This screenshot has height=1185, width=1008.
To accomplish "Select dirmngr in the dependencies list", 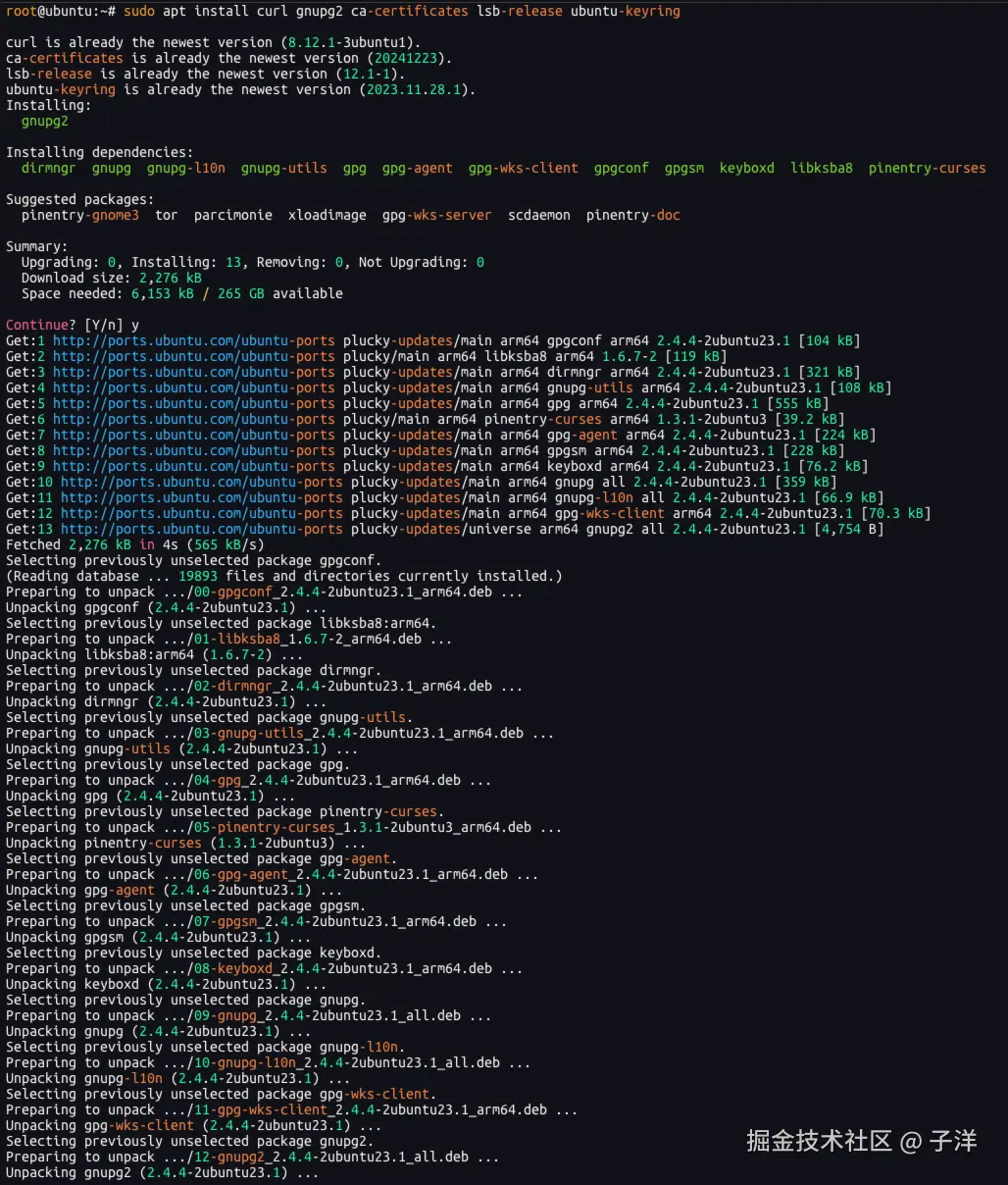I will point(49,169).
